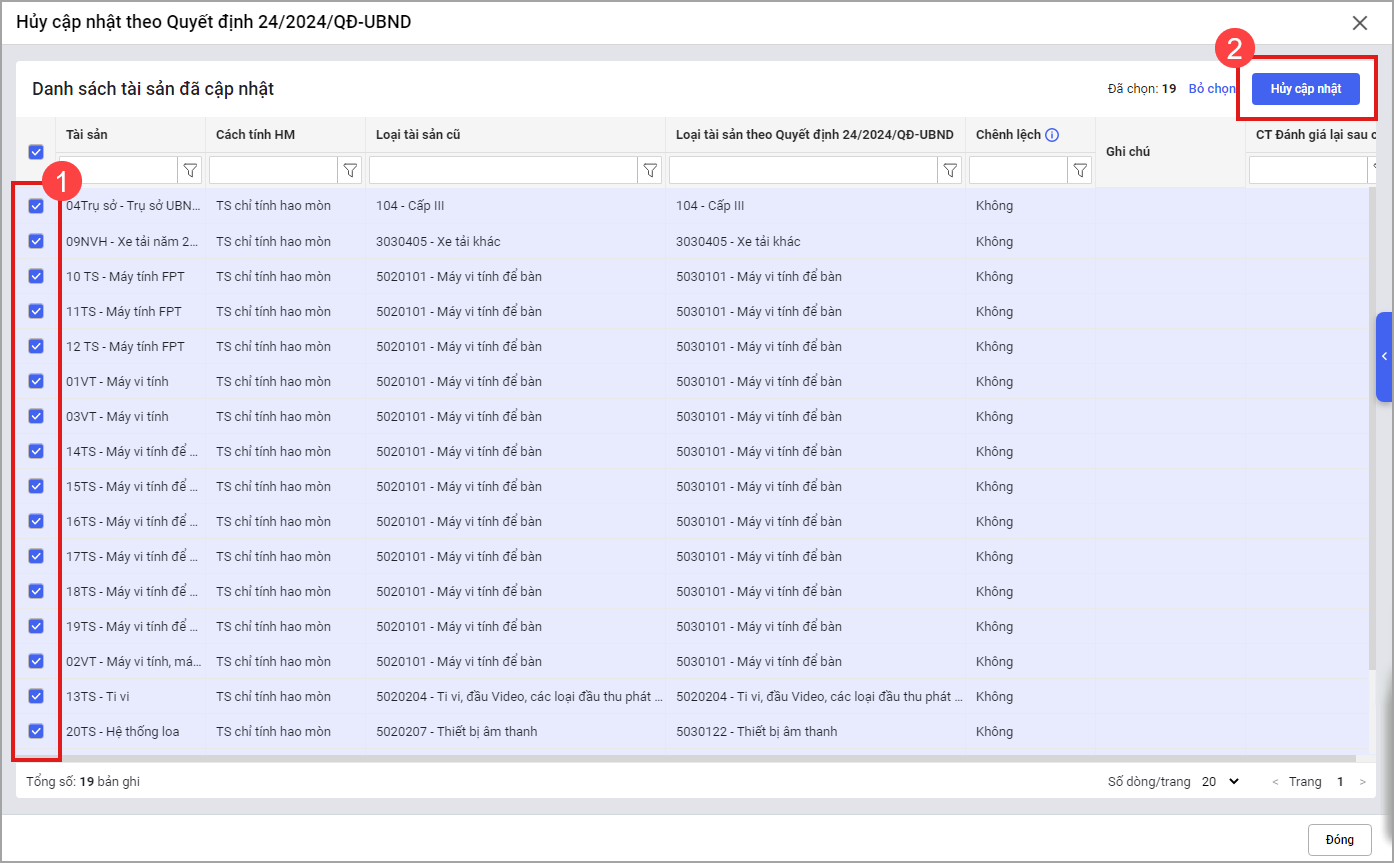Click the filter icon in Tài sản column
The height and width of the screenshot is (863, 1394).
pos(190,171)
